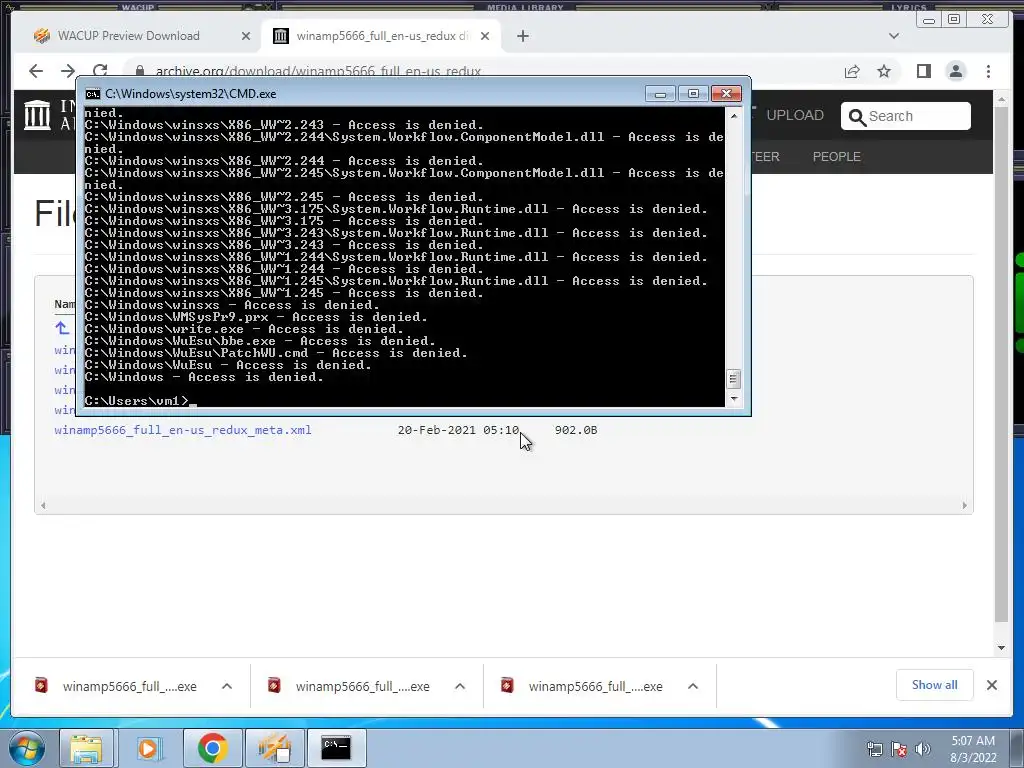Open Chrome three-dot menu
The width and height of the screenshot is (1024, 768).
[x=989, y=71]
